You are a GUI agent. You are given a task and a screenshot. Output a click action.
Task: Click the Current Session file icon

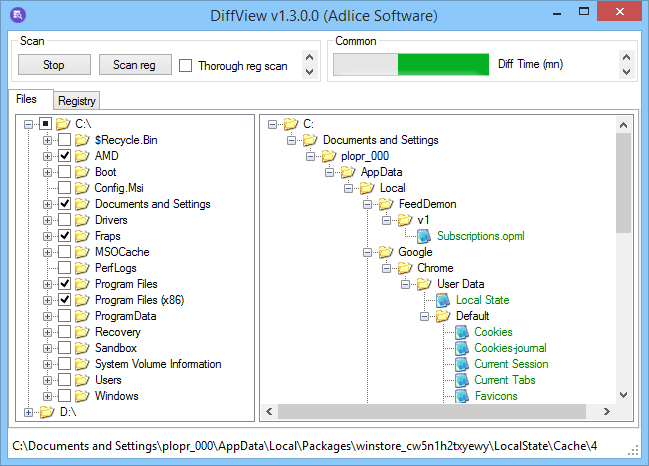(462, 364)
